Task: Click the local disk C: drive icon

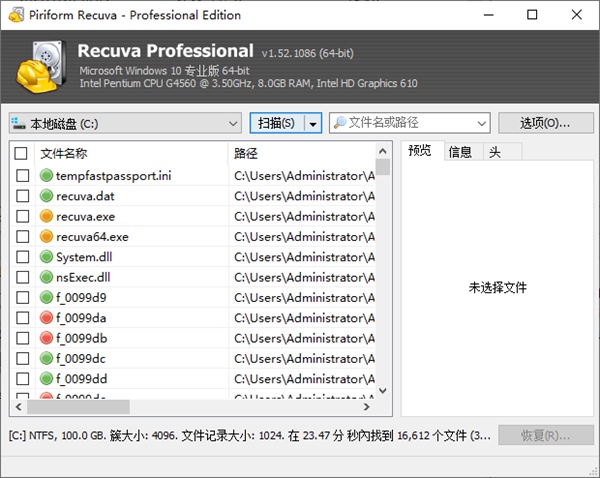Action: [x=18, y=123]
